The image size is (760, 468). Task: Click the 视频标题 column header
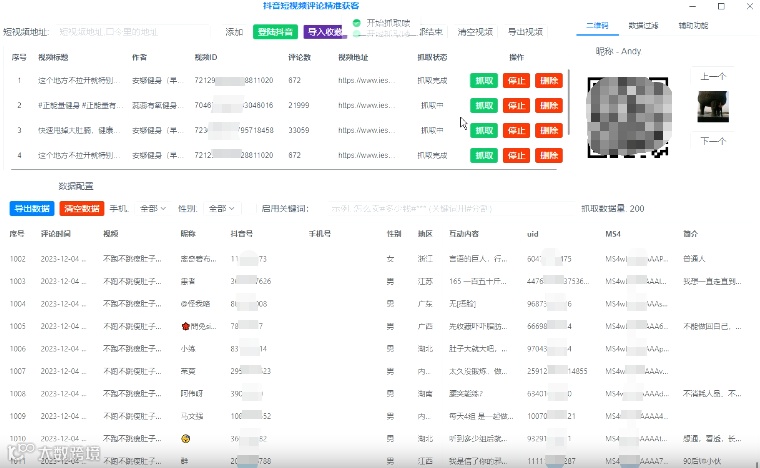[53, 57]
